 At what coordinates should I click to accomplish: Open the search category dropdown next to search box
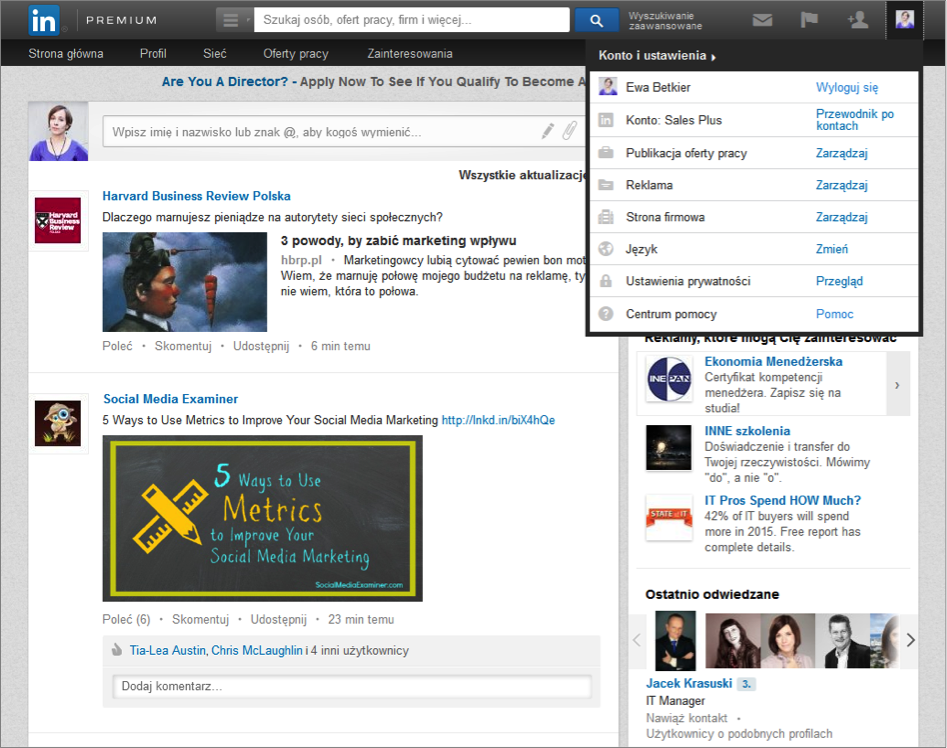coord(234,20)
